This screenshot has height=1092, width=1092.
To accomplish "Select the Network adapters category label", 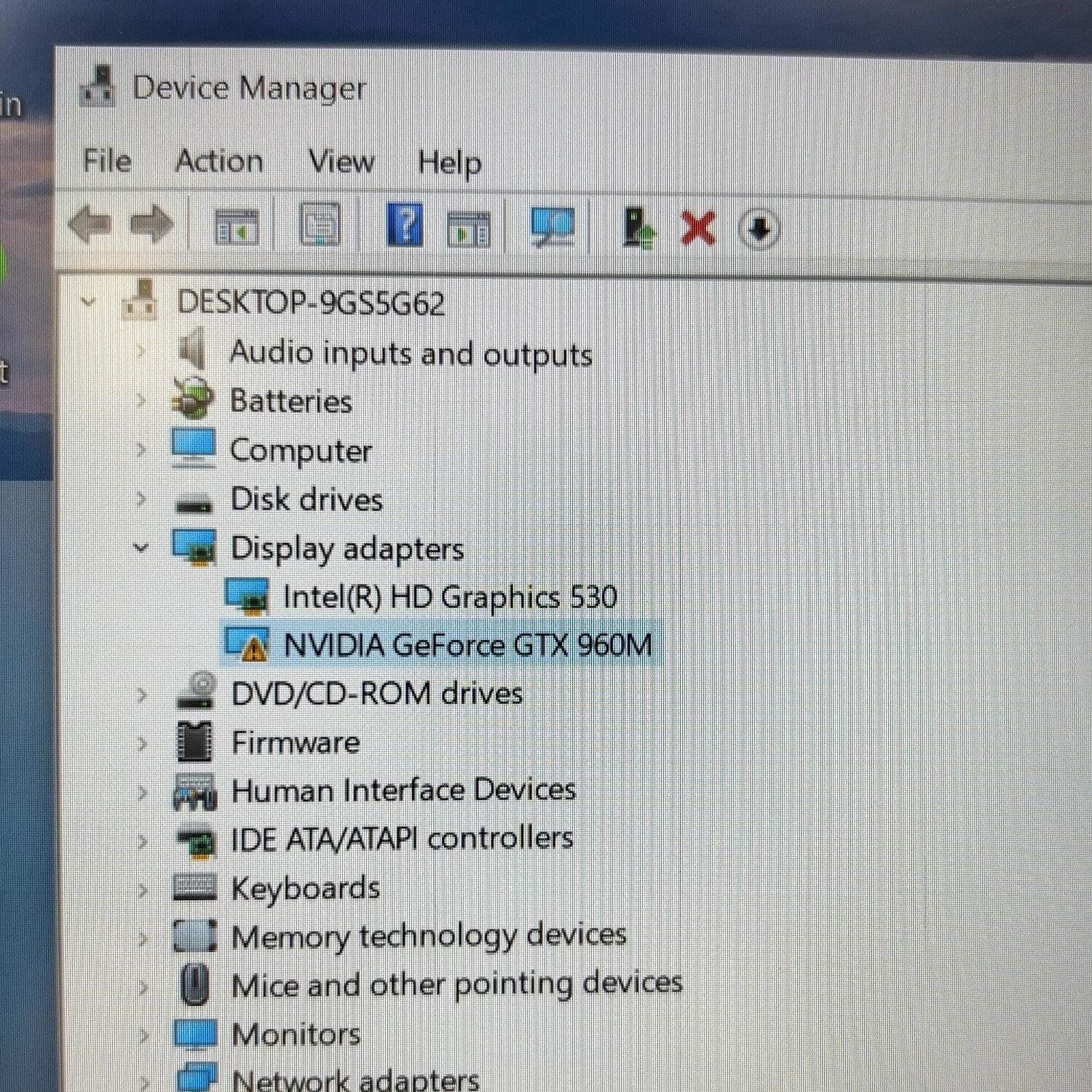I will [x=355, y=1080].
